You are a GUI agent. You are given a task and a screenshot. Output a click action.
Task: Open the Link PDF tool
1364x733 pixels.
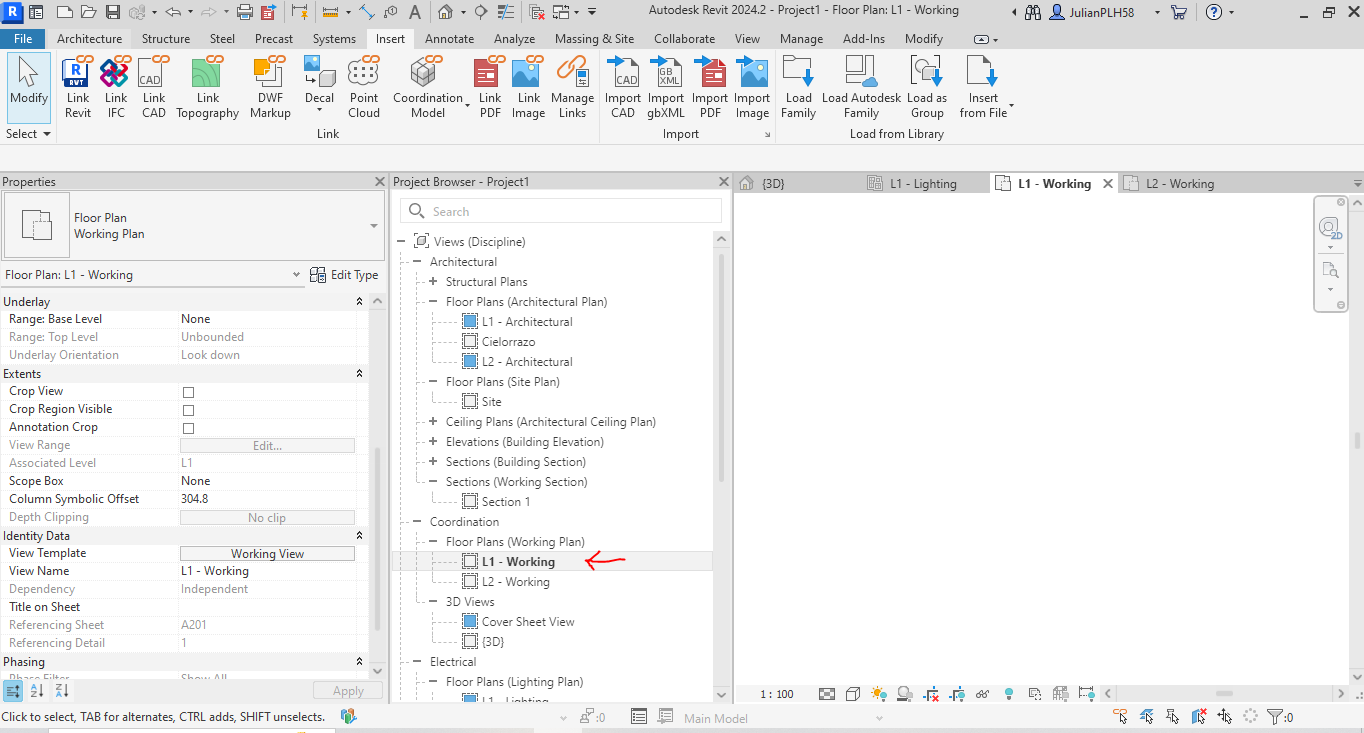point(490,88)
